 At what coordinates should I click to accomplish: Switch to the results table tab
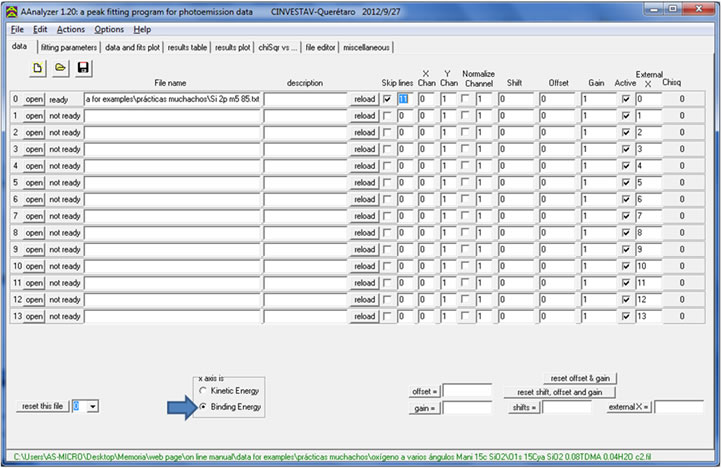pyautogui.click(x=187, y=47)
